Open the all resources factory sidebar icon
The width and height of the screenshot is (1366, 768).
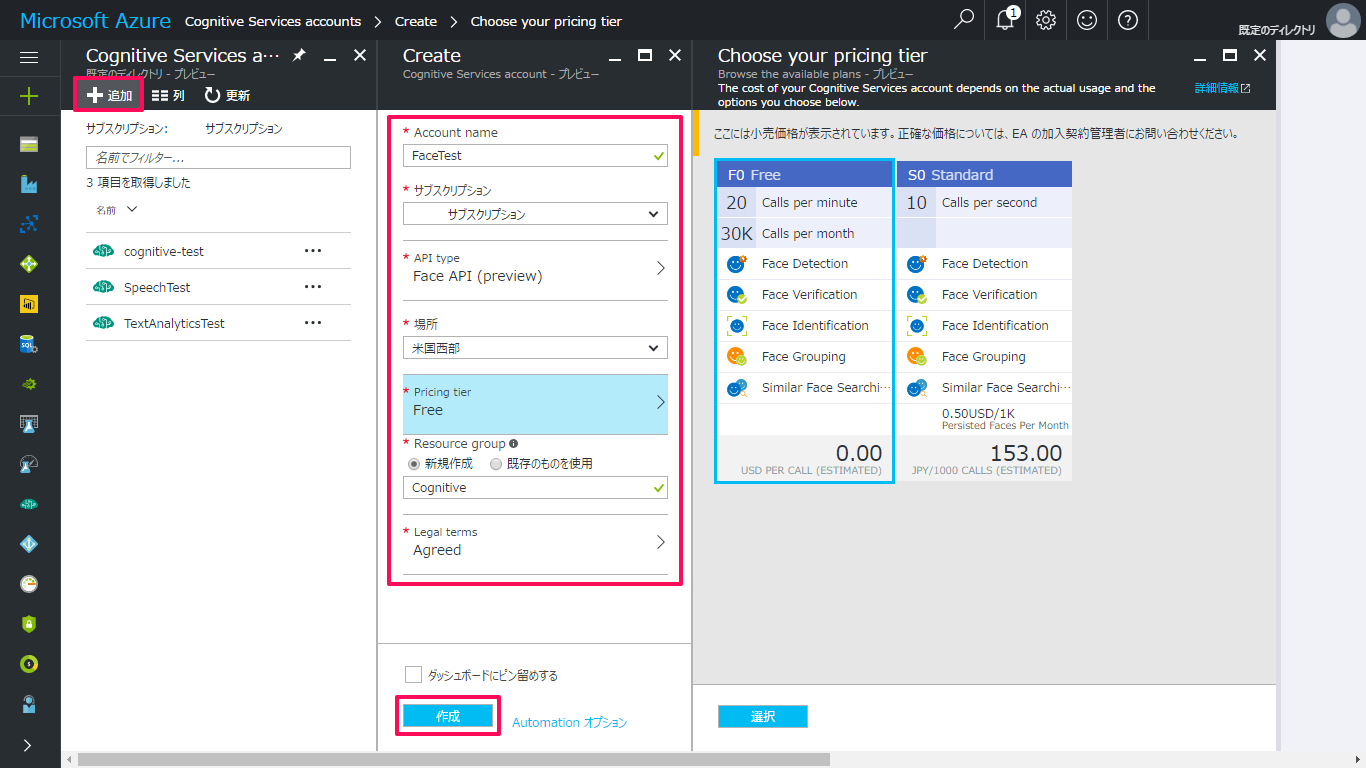click(29, 184)
